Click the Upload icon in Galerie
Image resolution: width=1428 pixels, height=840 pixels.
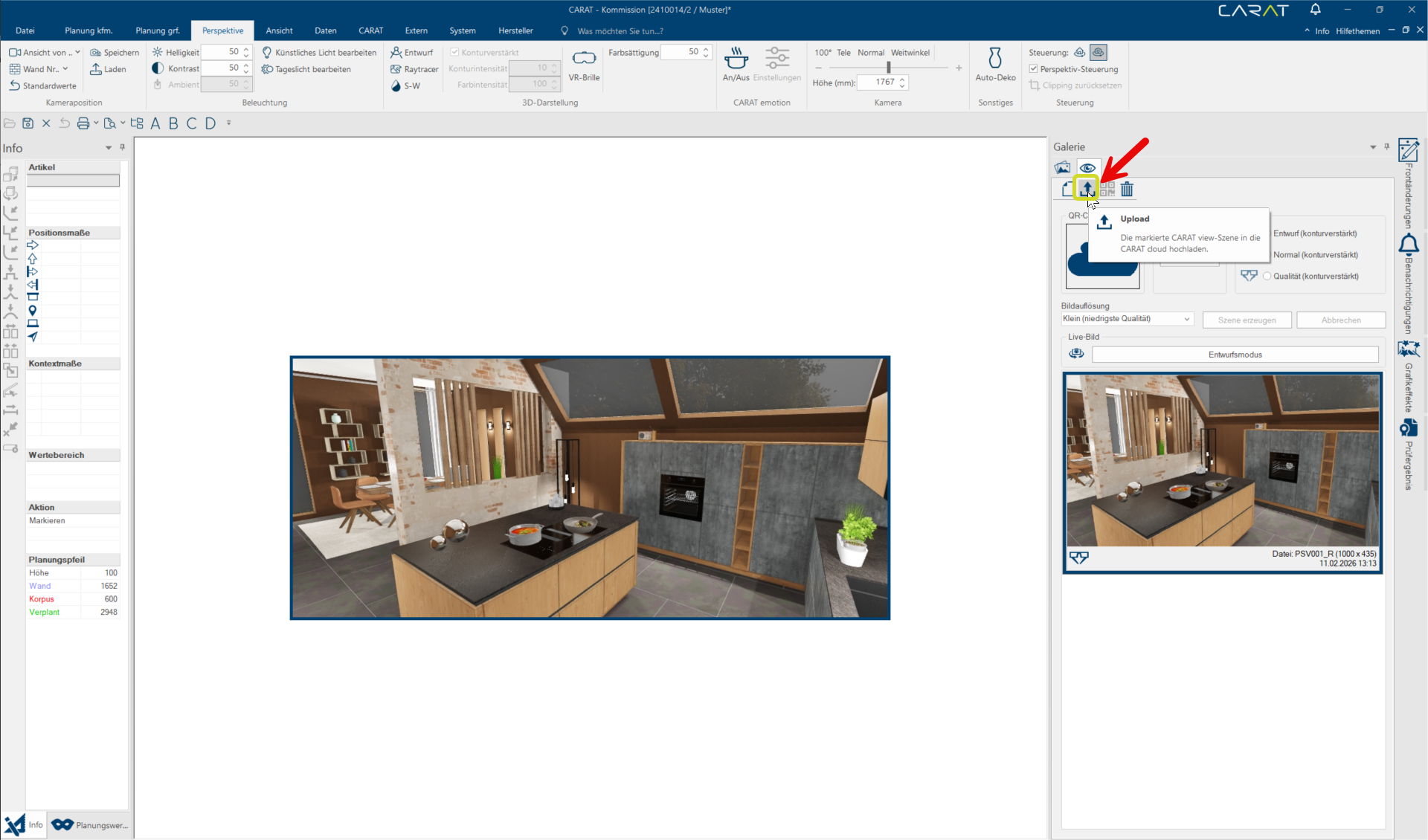click(1087, 189)
